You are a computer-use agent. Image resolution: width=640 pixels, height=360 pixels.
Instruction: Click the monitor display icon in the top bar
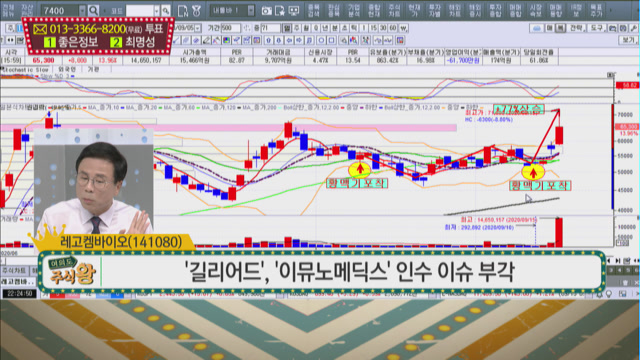pos(293,11)
